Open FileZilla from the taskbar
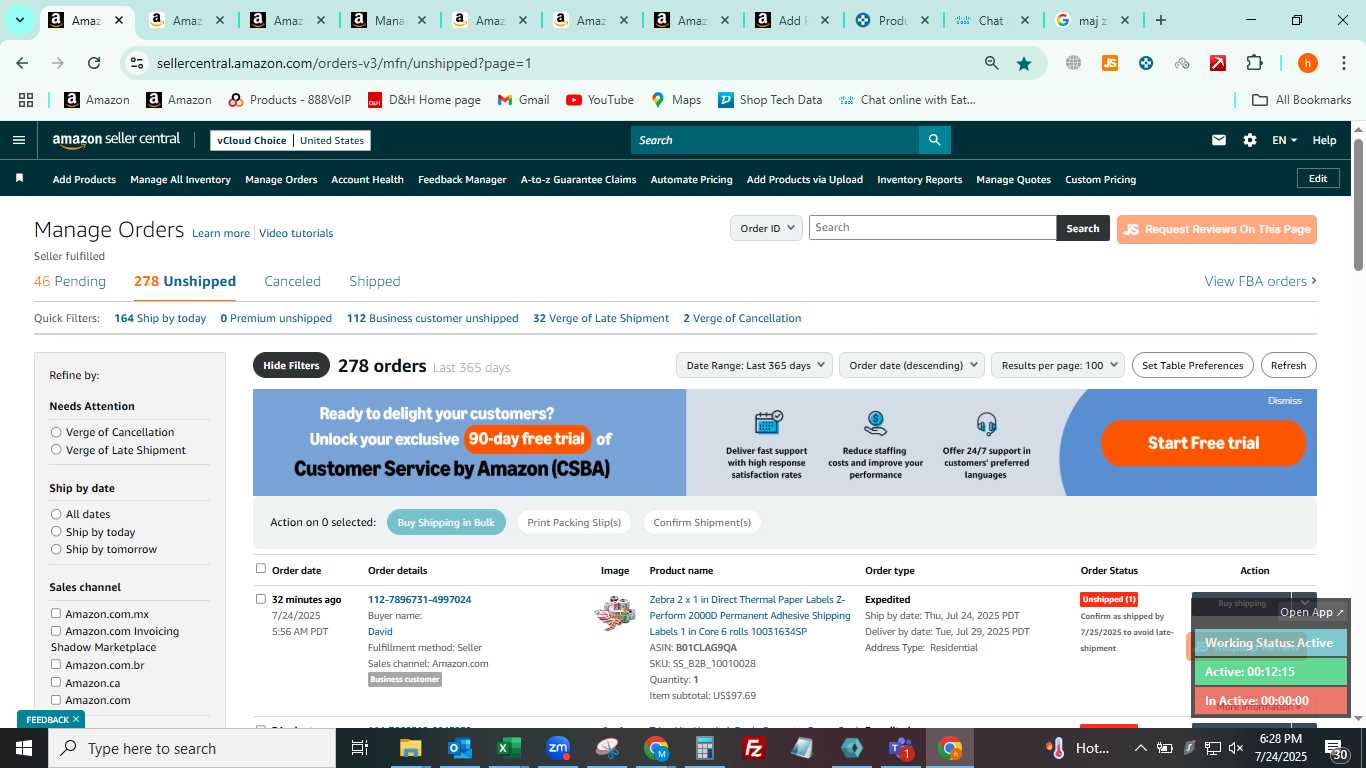Screen dimensions: 1366x768 tap(754, 748)
